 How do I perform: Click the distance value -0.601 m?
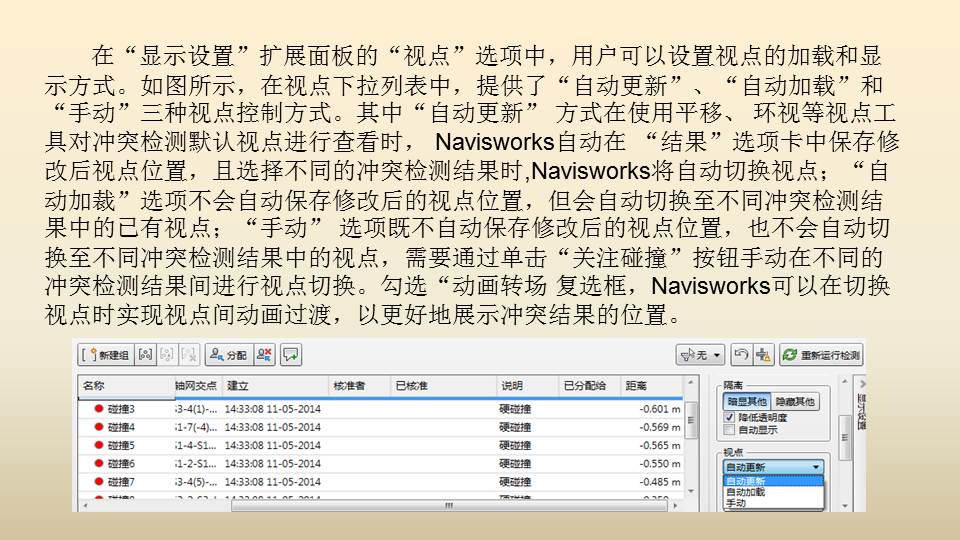point(660,409)
